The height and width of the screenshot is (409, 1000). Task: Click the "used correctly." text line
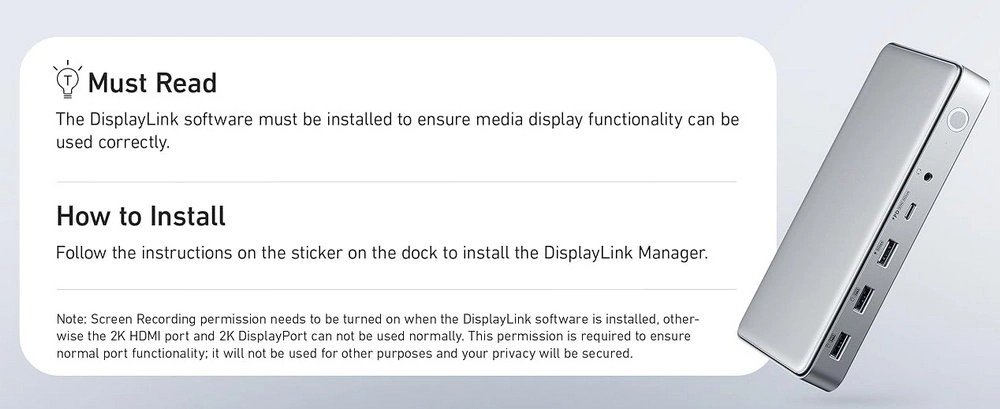114,144
